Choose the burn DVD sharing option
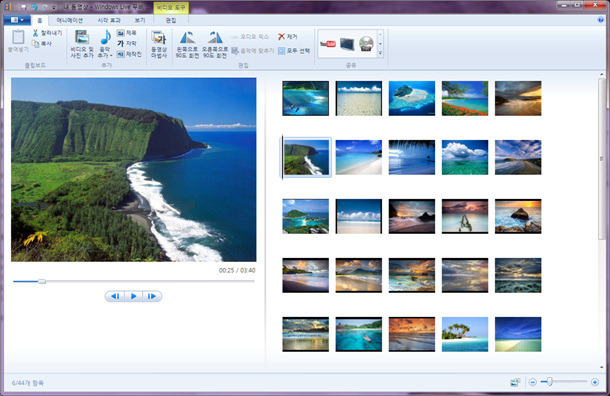610x396 pixels. (366, 44)
